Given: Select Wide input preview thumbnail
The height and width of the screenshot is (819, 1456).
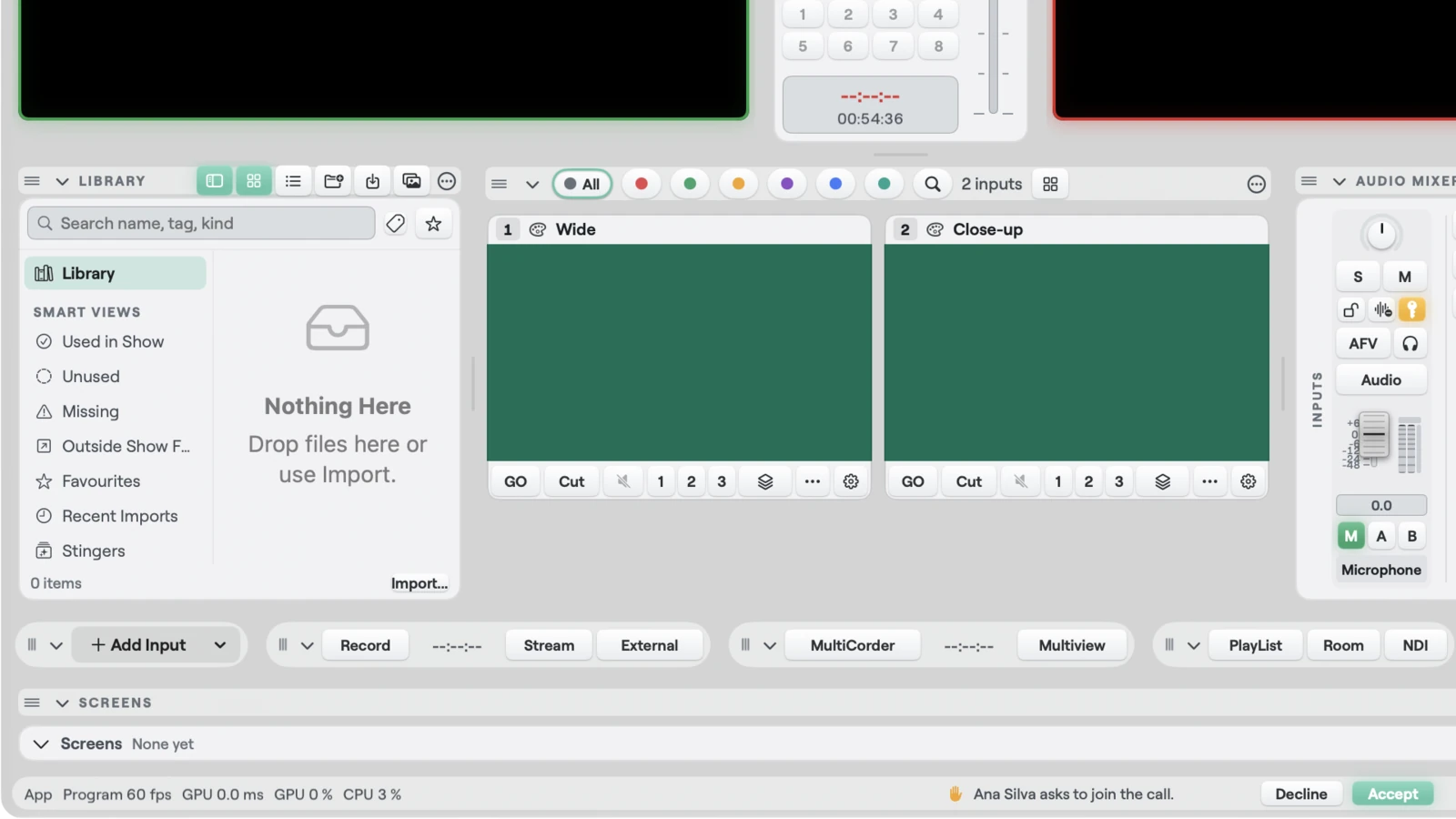Looking at the screenshot, I should 679,352.
